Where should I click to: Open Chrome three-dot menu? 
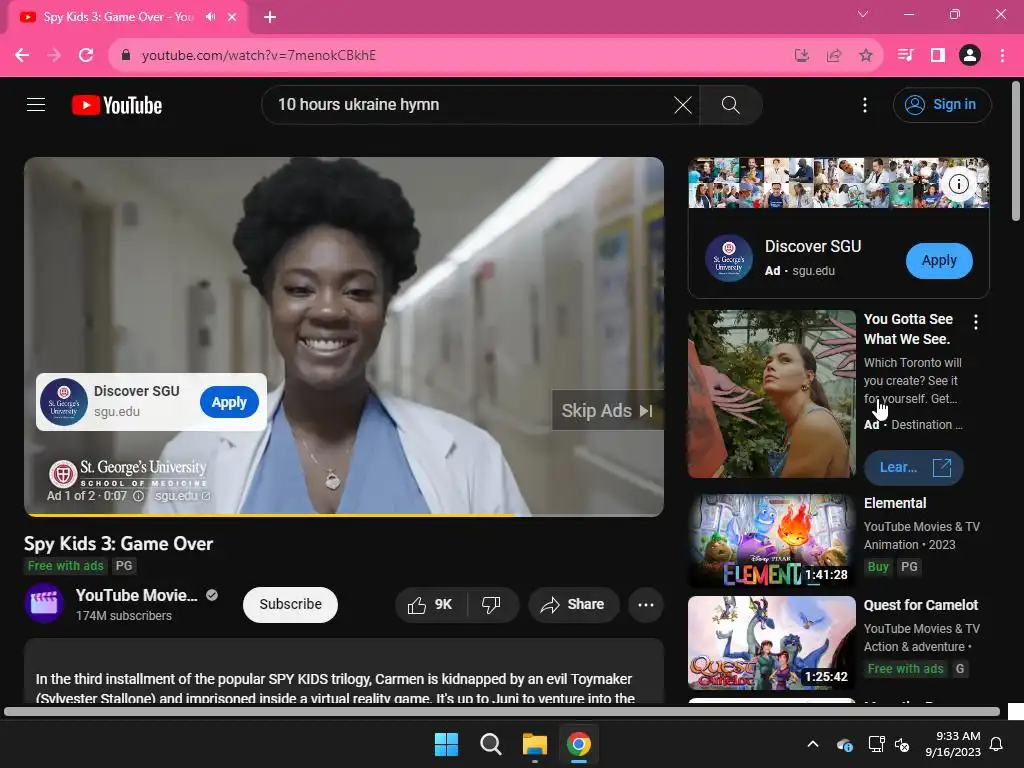click(1002, 55)
